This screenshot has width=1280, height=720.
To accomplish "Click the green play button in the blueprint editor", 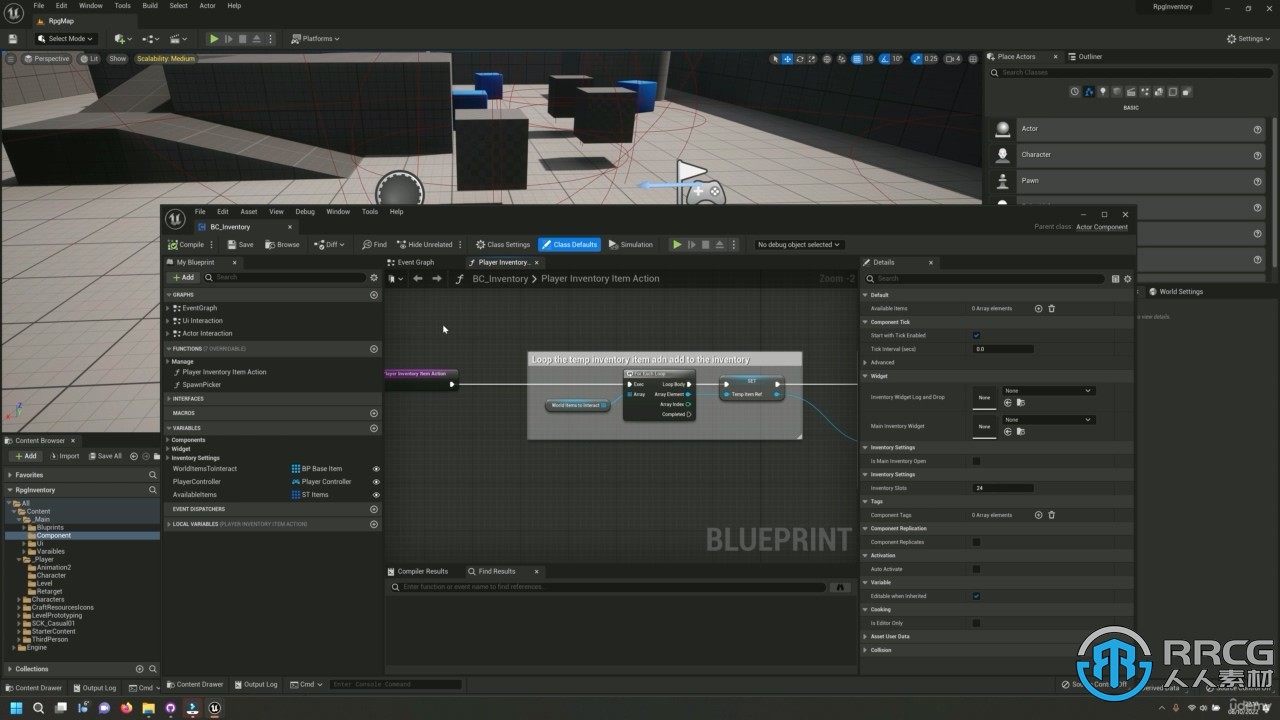I will (x=677, y=244).
